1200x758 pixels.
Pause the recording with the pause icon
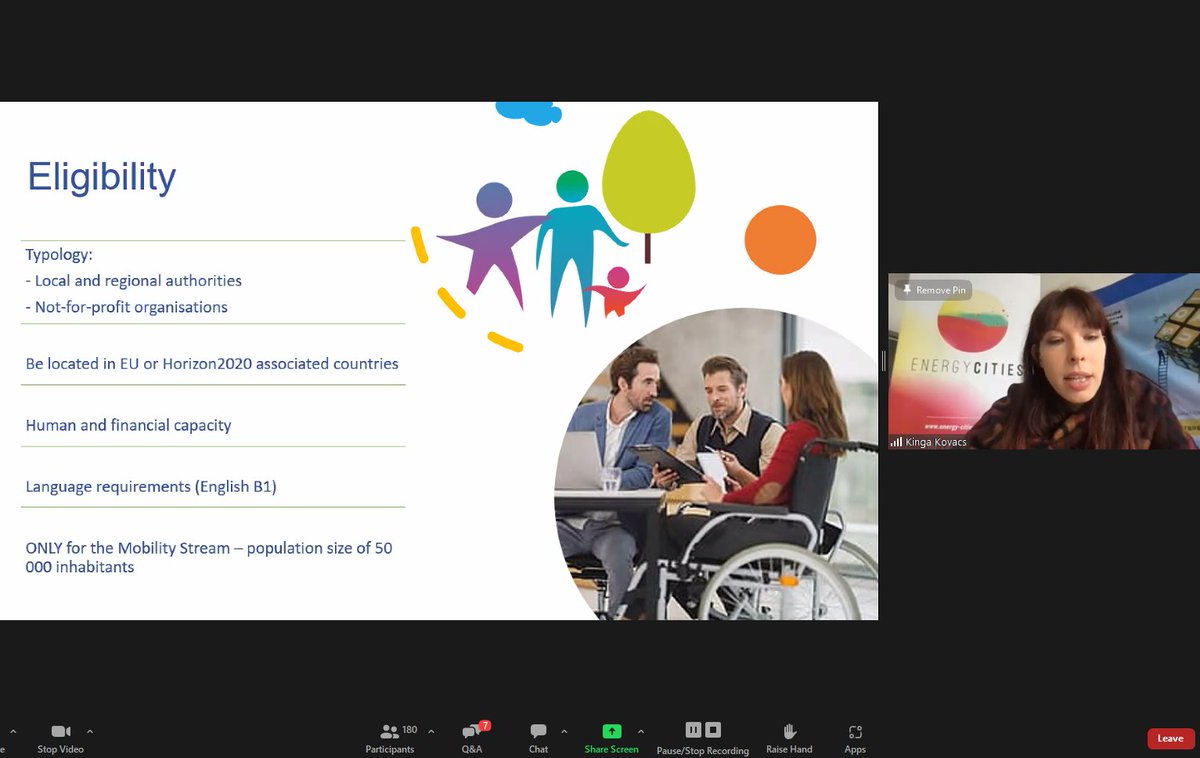[x=693, y=730]
